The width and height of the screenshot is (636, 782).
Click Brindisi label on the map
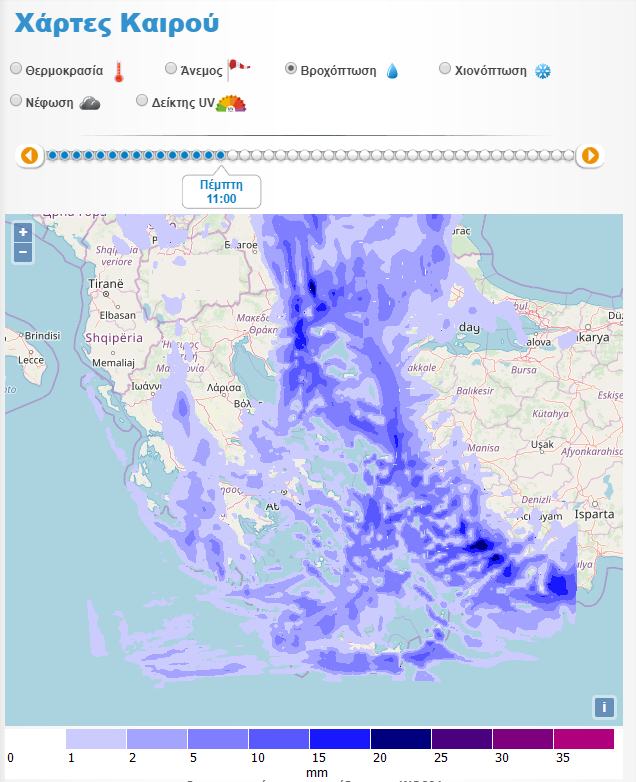pos(42,336)
